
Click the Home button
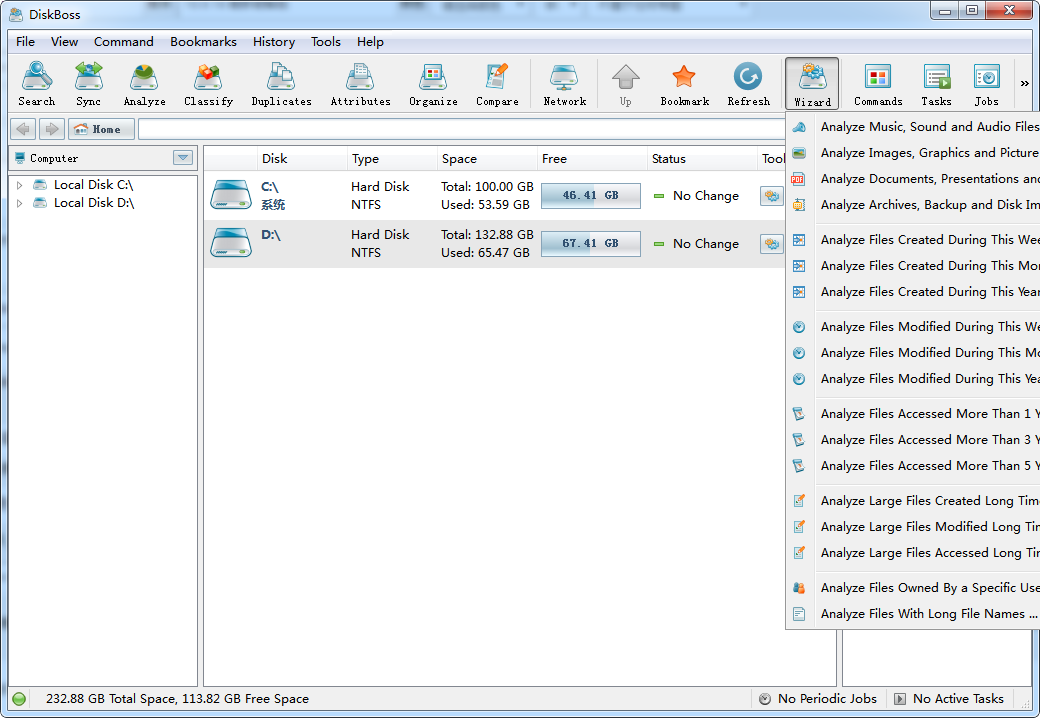(101, 129)
